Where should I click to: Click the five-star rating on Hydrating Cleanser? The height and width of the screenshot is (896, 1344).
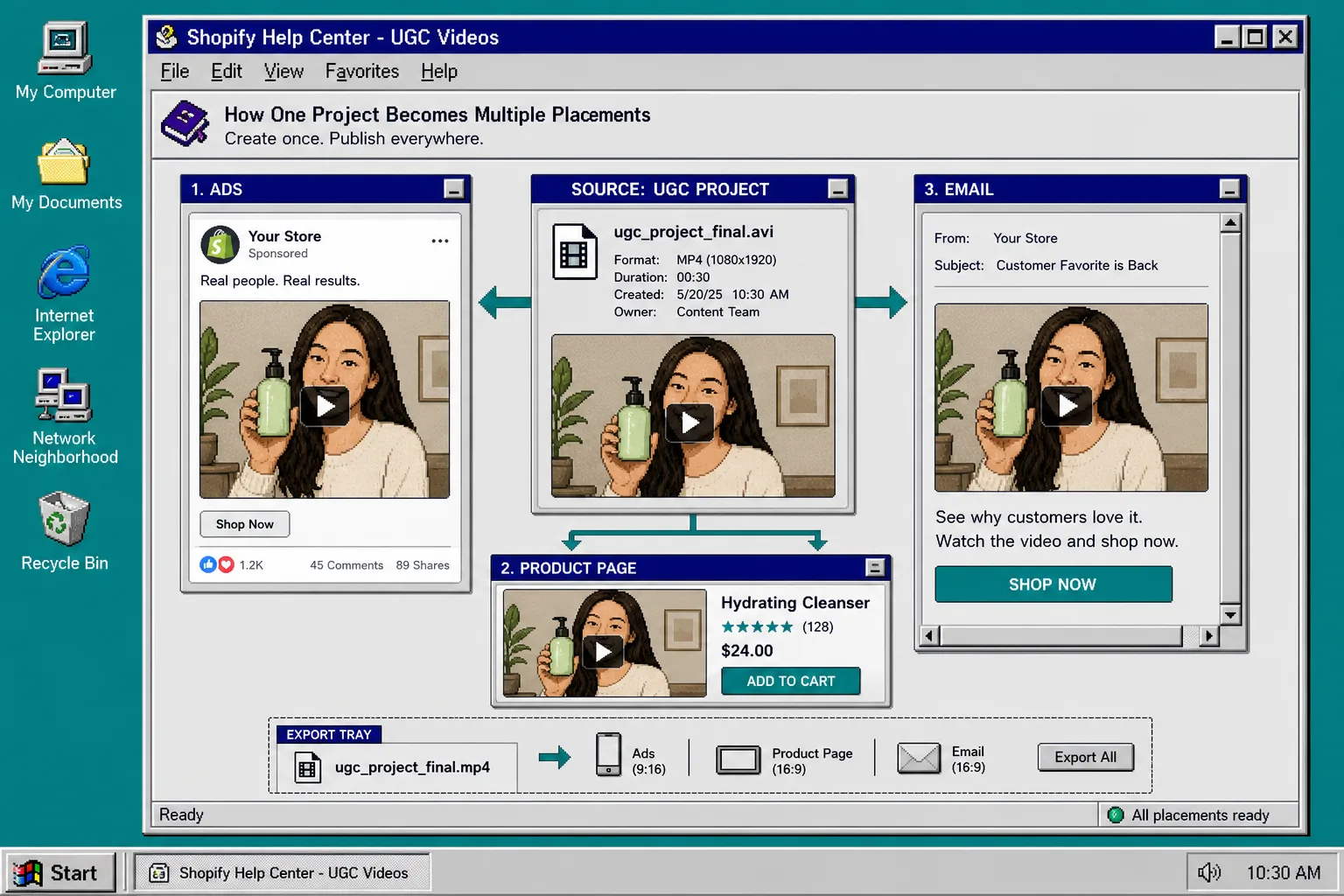(x=757, y=626)
